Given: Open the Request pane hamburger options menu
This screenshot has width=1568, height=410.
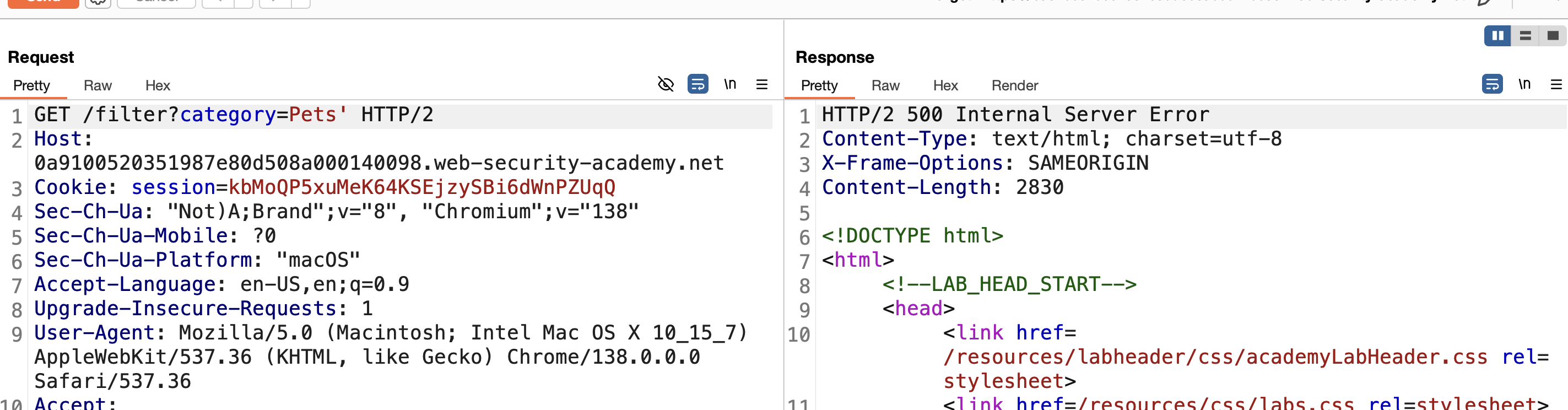Looking at the screenshot, I should pyautogui.click(x=761, y=84).
